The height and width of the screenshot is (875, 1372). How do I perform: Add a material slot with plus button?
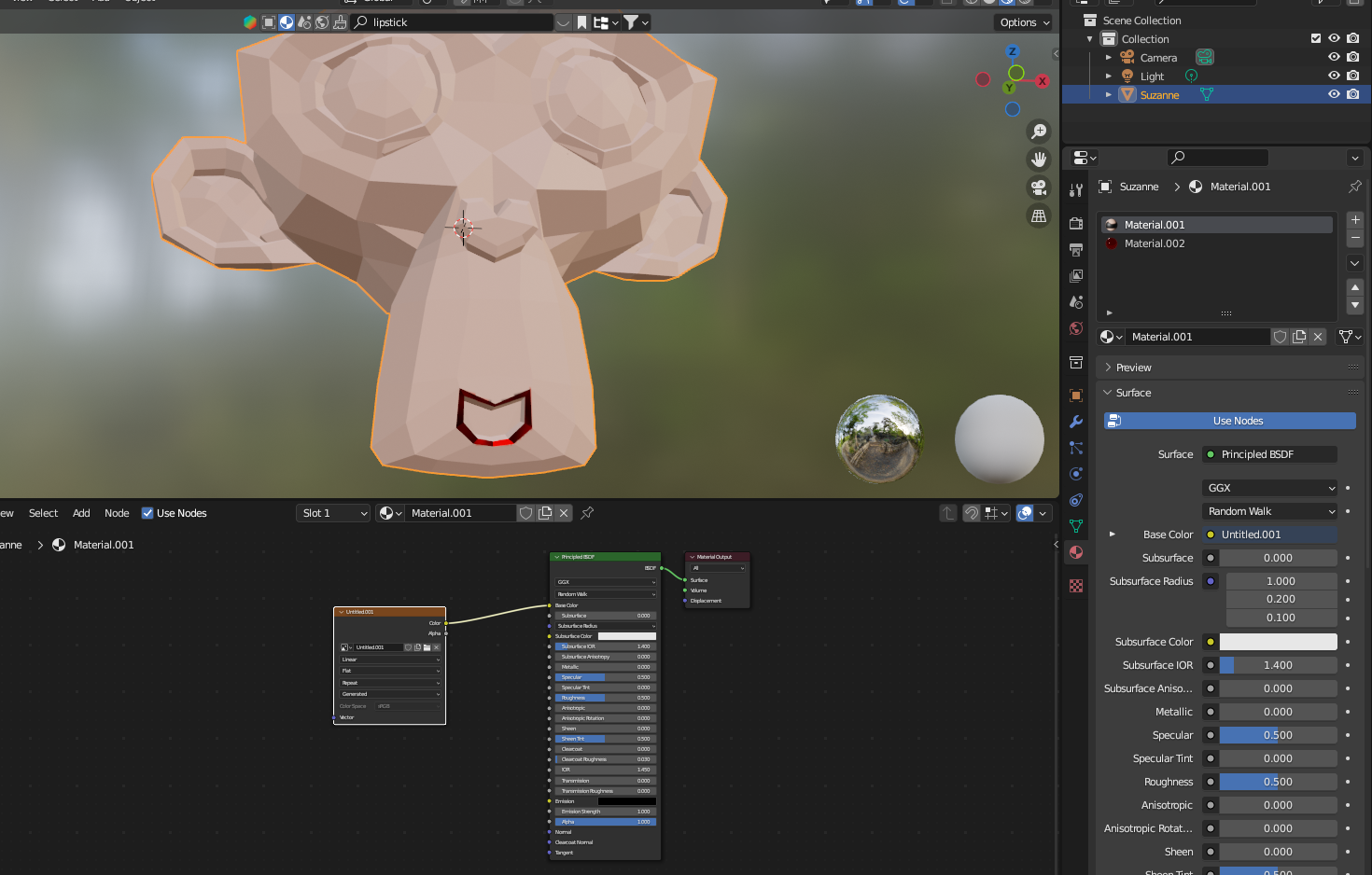1355,220
